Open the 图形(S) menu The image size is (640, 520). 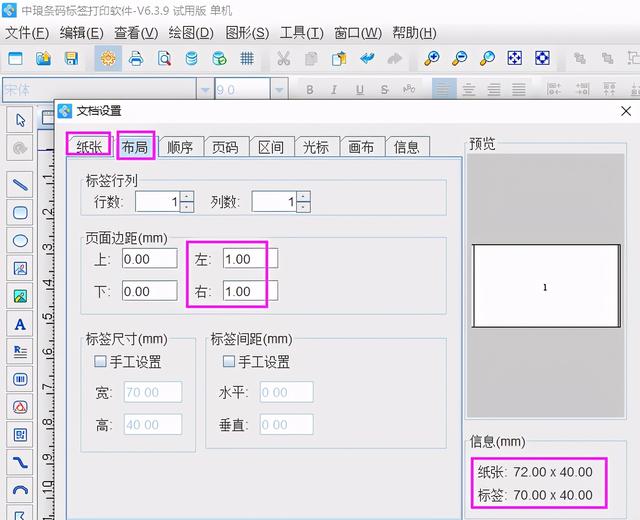point(247,33)
